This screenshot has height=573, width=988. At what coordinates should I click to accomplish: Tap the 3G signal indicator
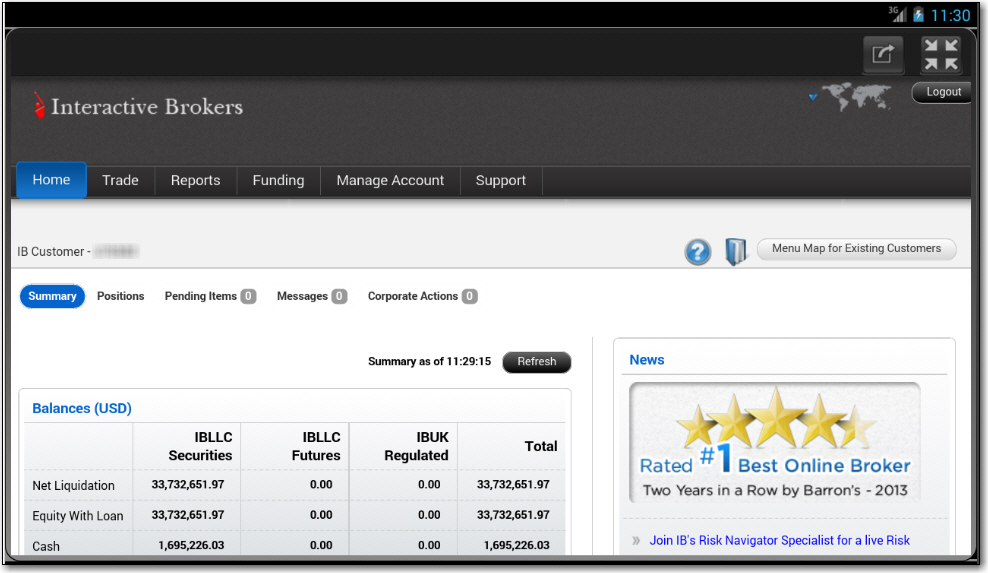pyautogui.click(x=897, y=14)
